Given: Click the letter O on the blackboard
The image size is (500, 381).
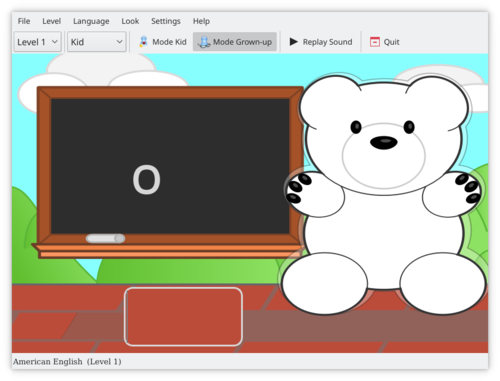Looking at the screenshot, I should (147, 180).
